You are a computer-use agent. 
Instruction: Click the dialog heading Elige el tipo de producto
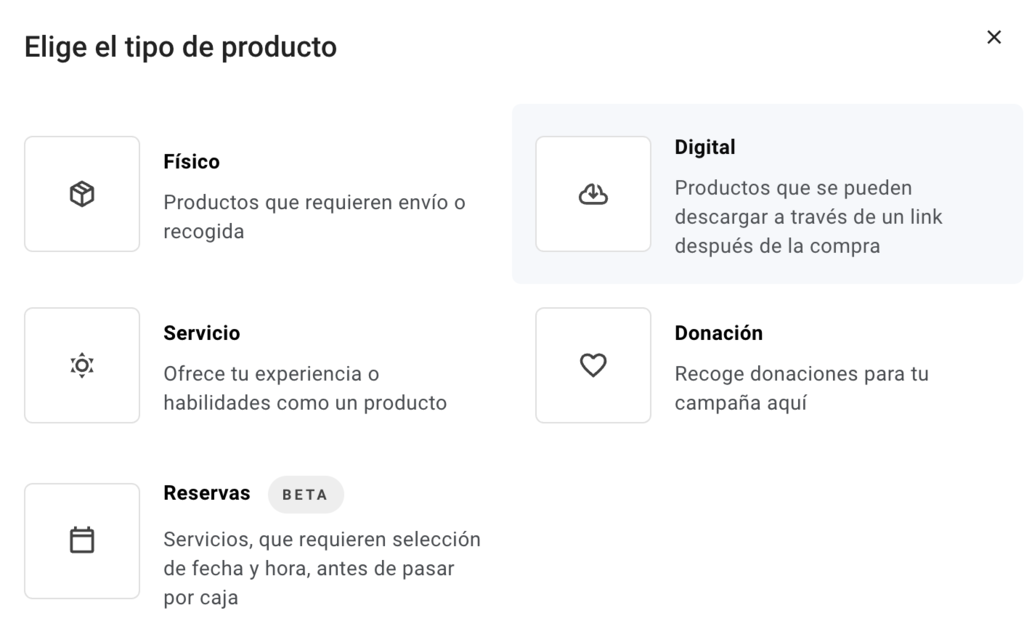(181, 46)
